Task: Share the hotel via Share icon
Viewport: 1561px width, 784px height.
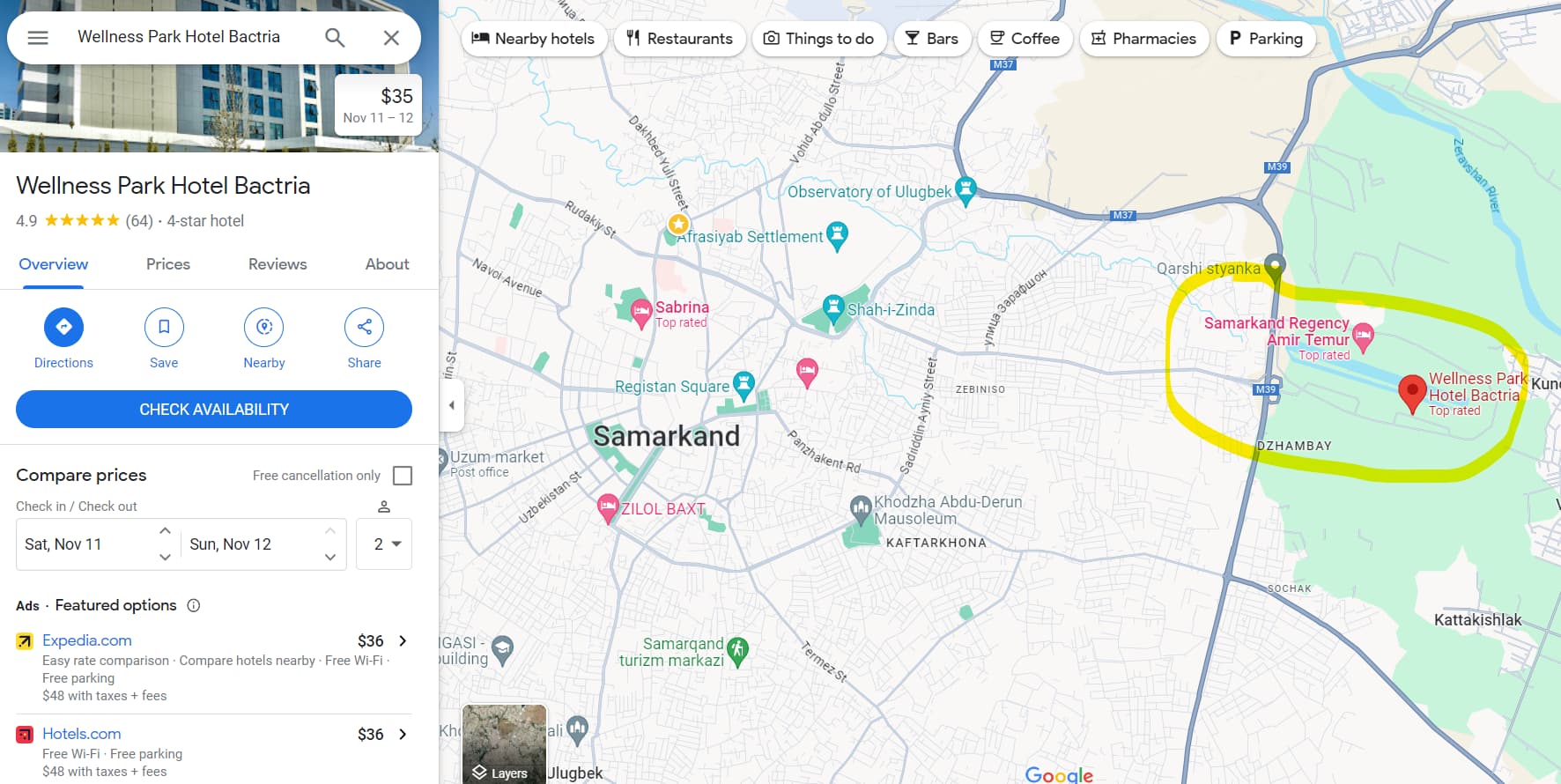Action: click(364, 327)
